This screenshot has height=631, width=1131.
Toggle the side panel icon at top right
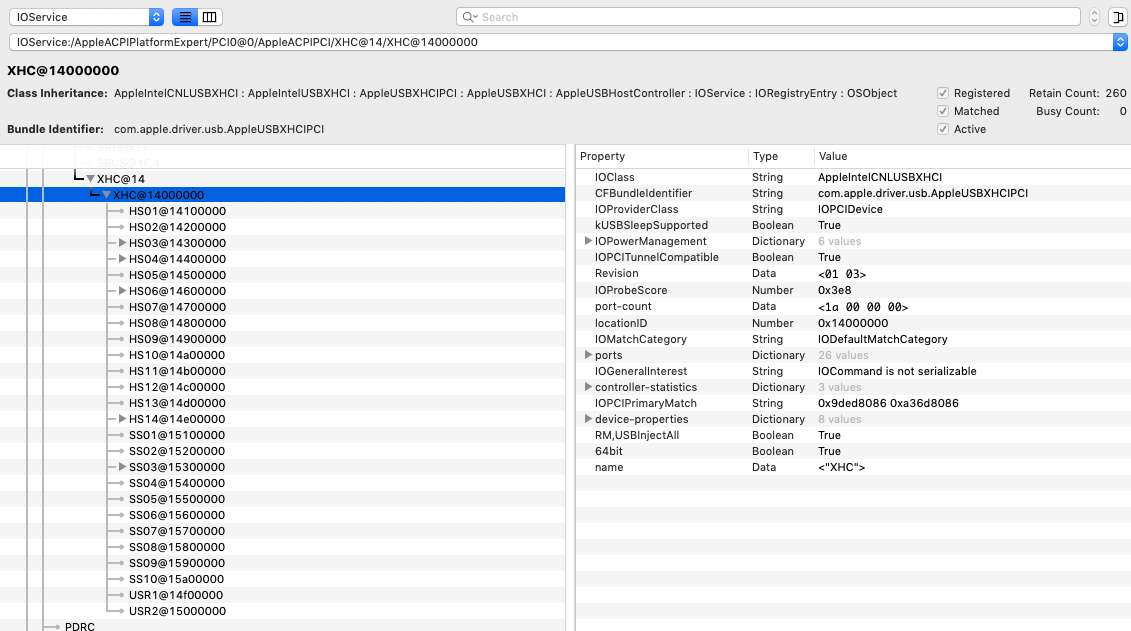(1116, 17)
